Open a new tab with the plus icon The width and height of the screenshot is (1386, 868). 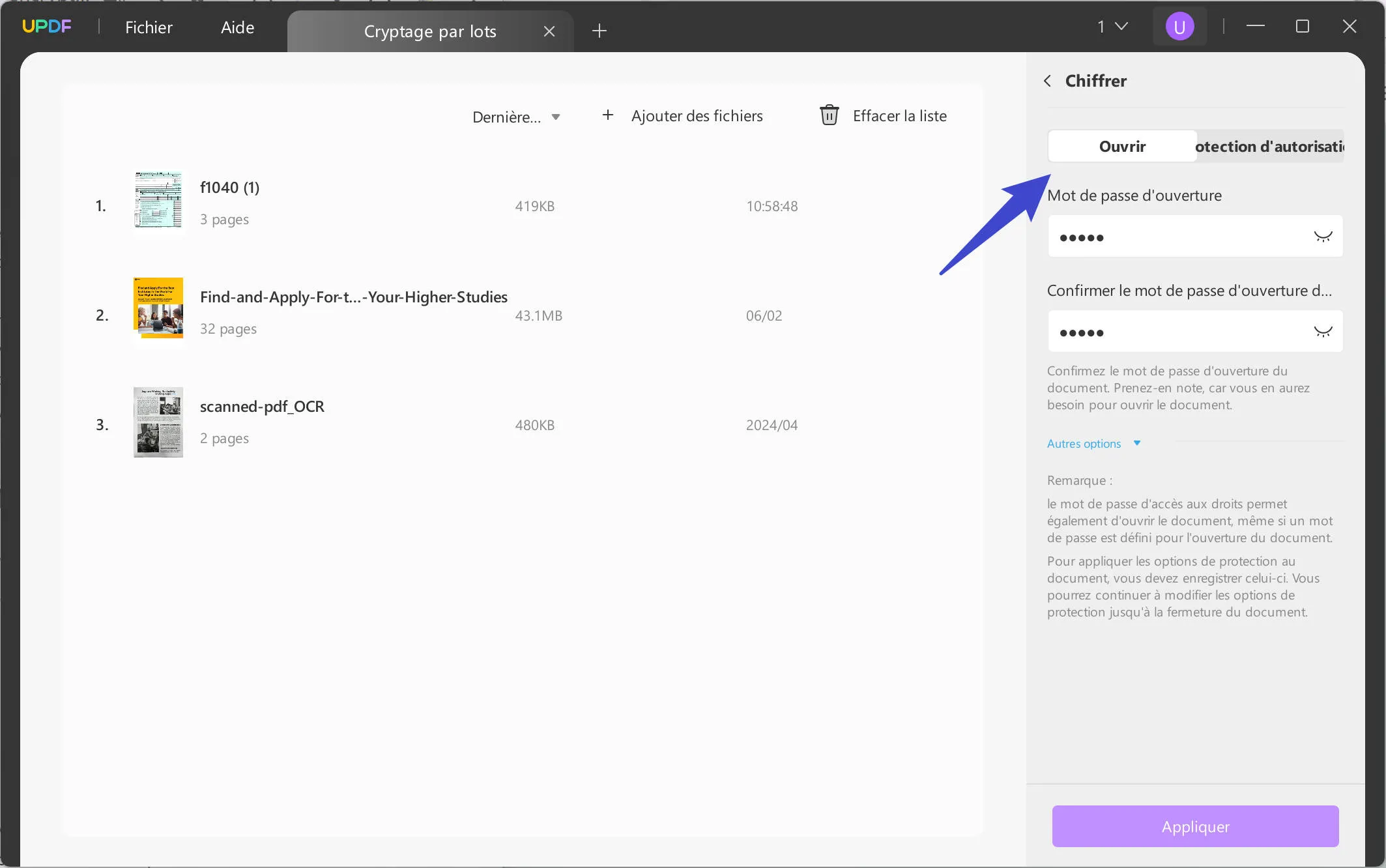[x=599, y=31]
